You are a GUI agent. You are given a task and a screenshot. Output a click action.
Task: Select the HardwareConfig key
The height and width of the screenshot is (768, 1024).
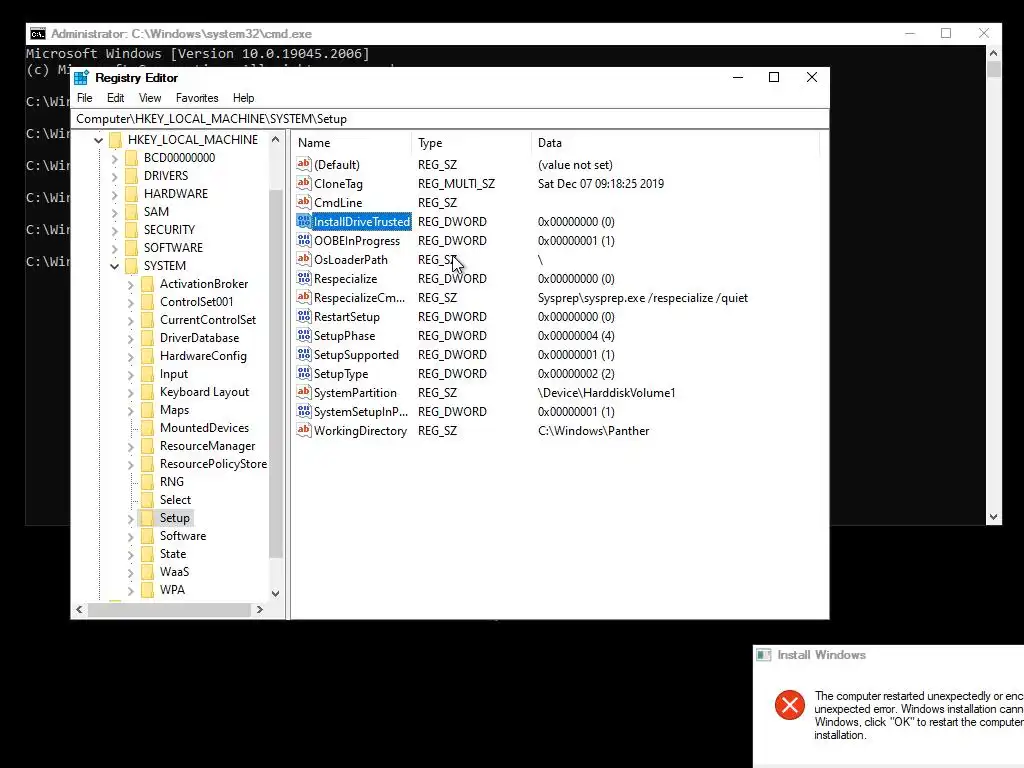point(203,356)
